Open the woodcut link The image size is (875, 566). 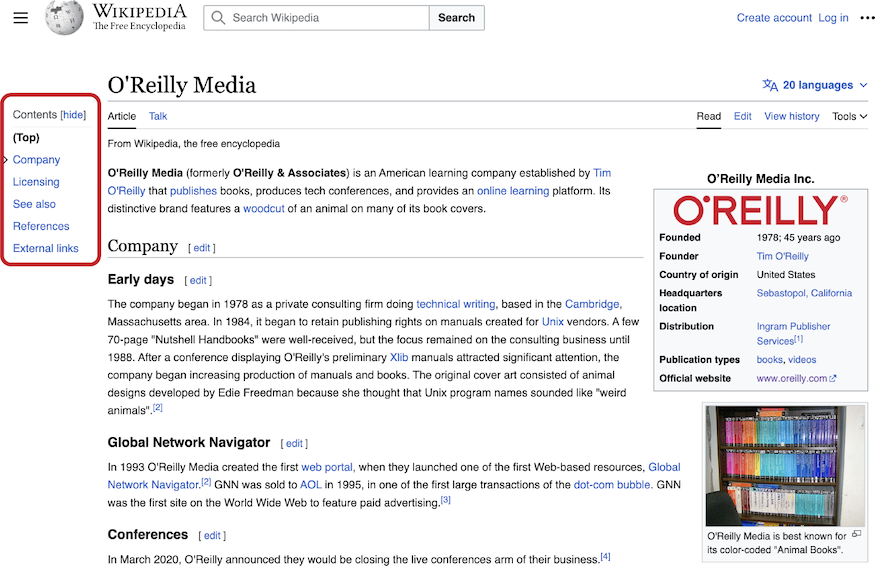click(263, 209)
